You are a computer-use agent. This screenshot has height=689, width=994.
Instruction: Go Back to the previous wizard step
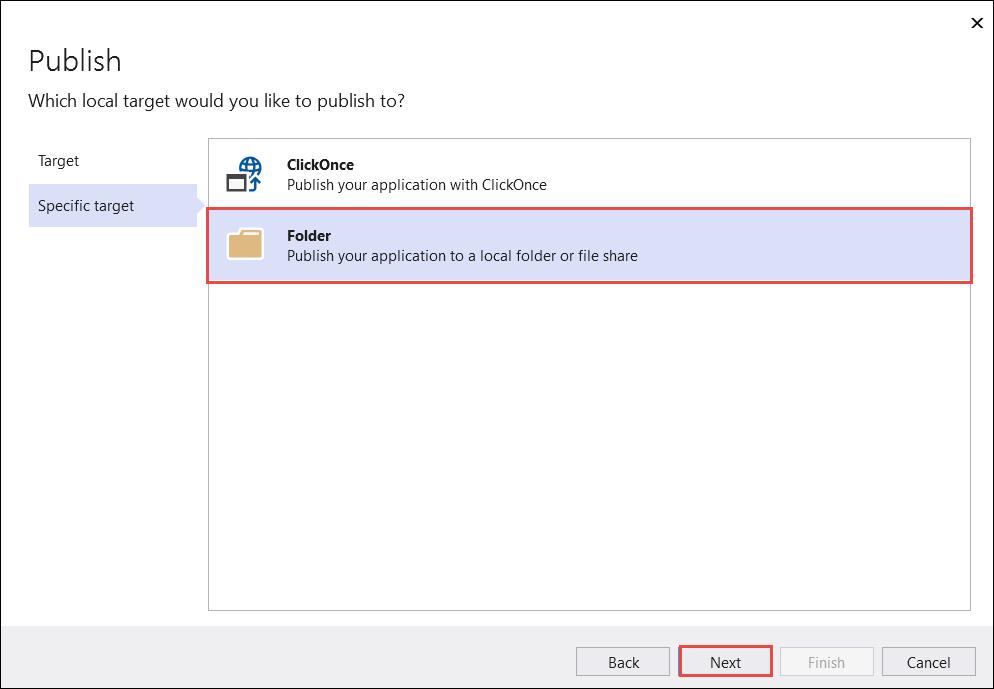click(x=623, y=662)
